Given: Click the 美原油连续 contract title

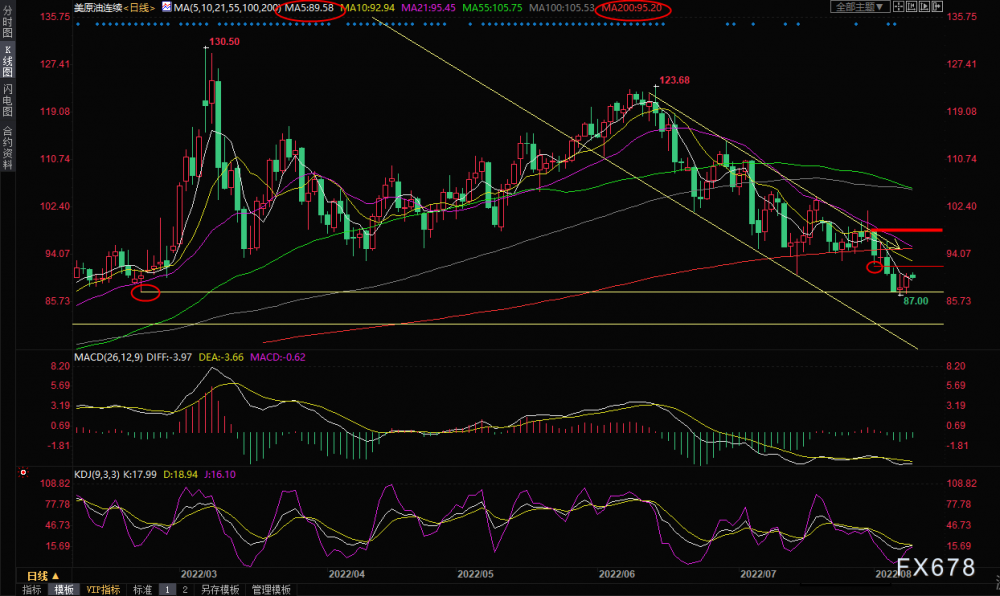Looking at the screenshot, I should click(98, 8).
